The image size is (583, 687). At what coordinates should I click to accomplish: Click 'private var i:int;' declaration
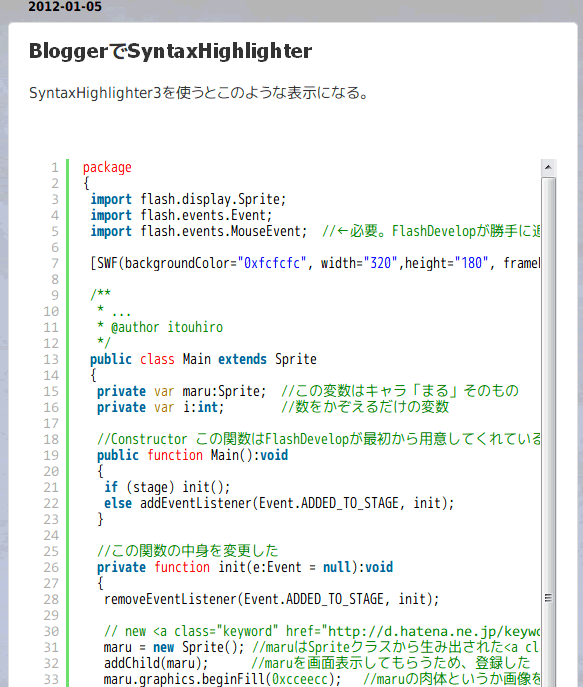click(x=160, y=407)
